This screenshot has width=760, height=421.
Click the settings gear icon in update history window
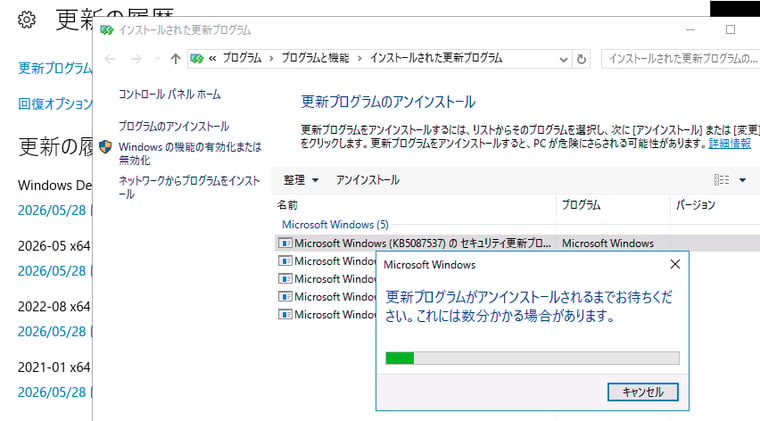tap(27, 20)
